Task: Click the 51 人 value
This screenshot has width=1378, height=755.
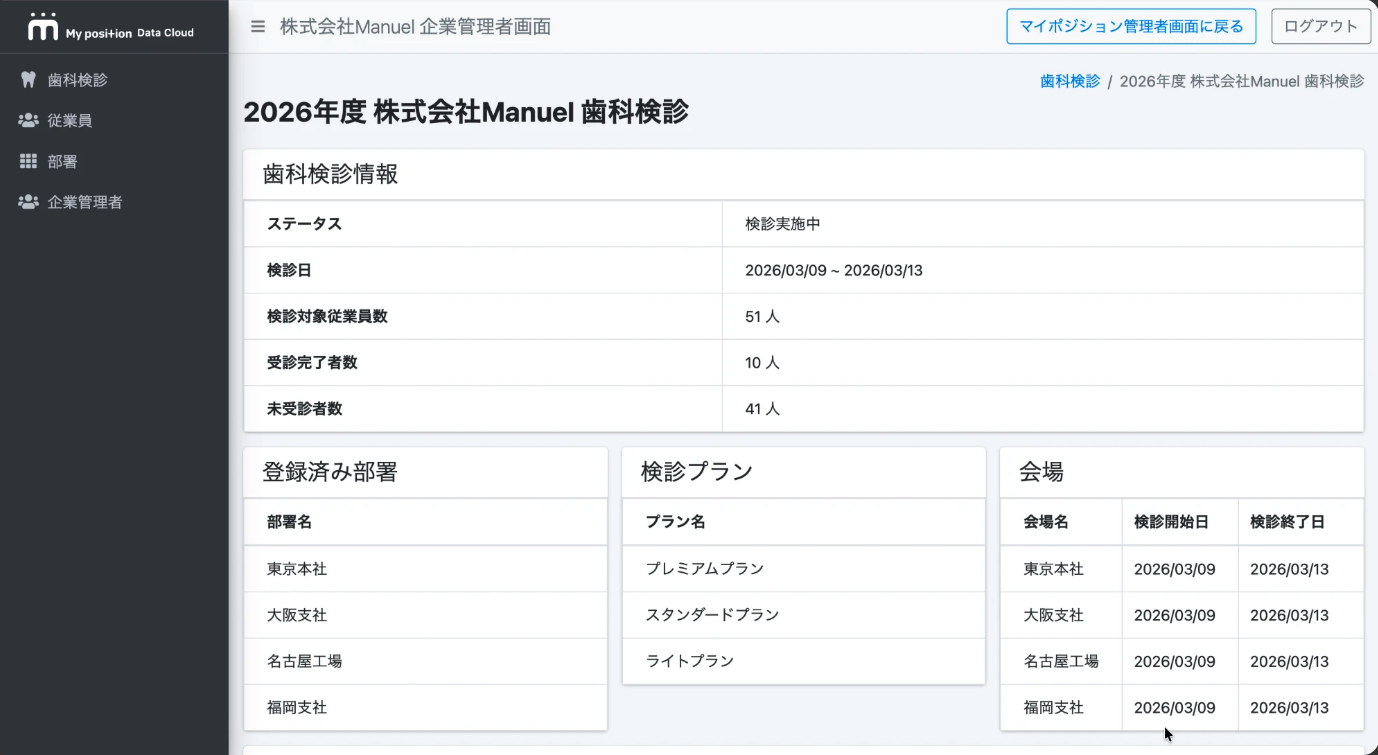Action: tap(762, 316)
